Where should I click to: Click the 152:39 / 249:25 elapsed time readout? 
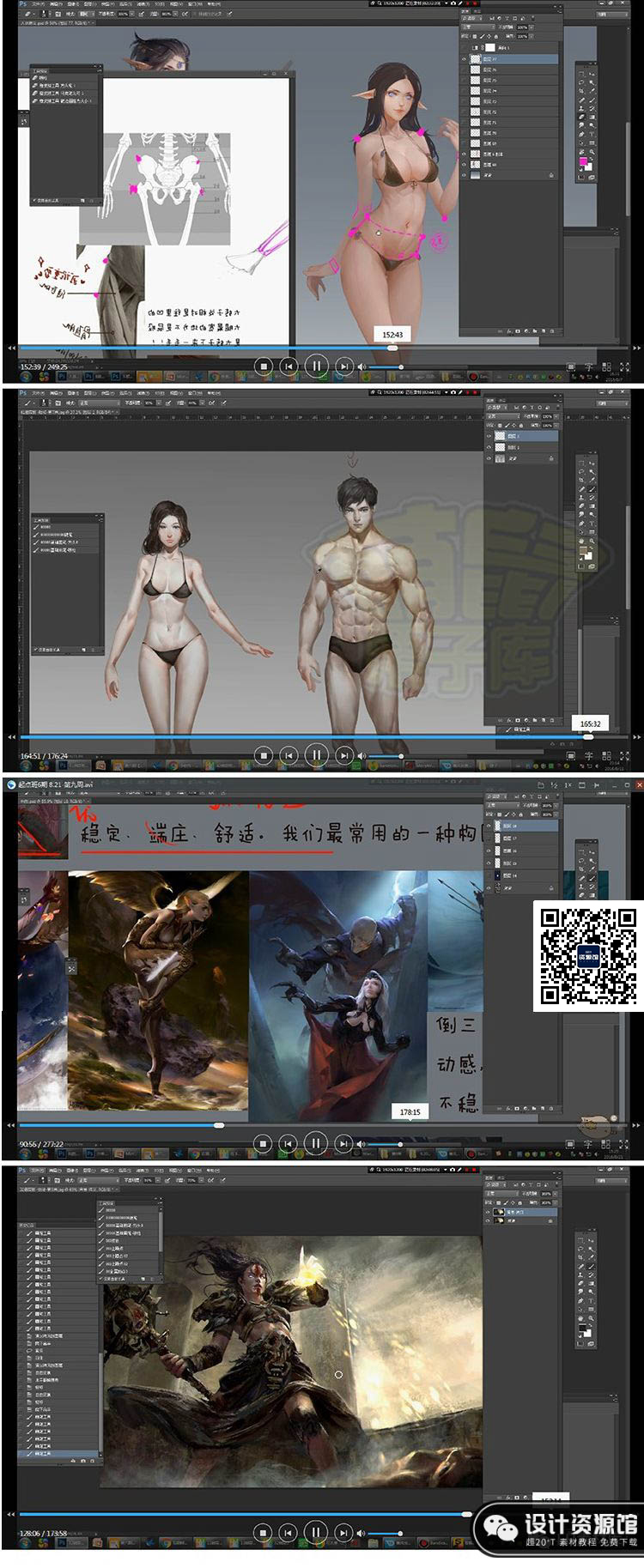43,366
